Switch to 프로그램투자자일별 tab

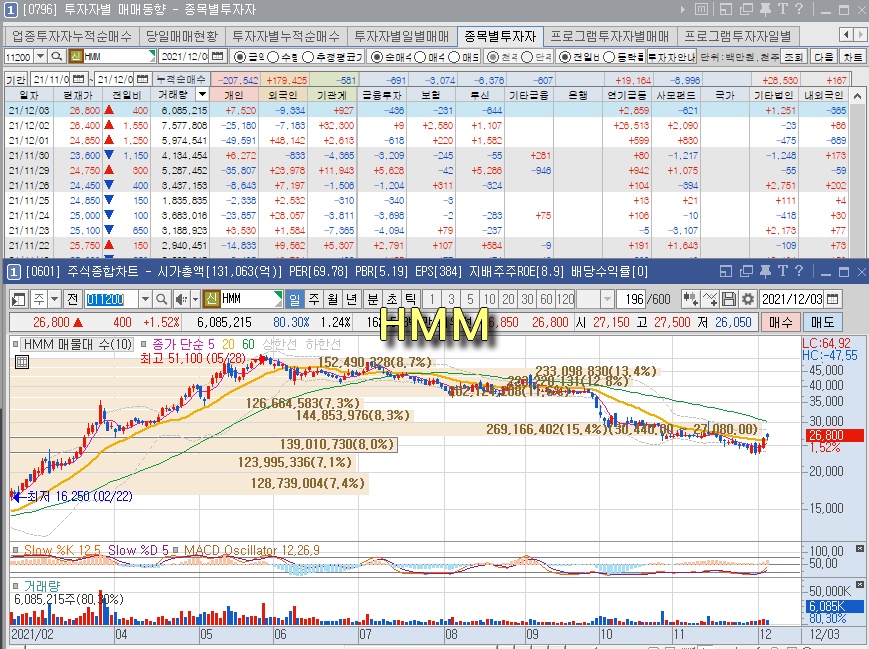click(738, 36)
